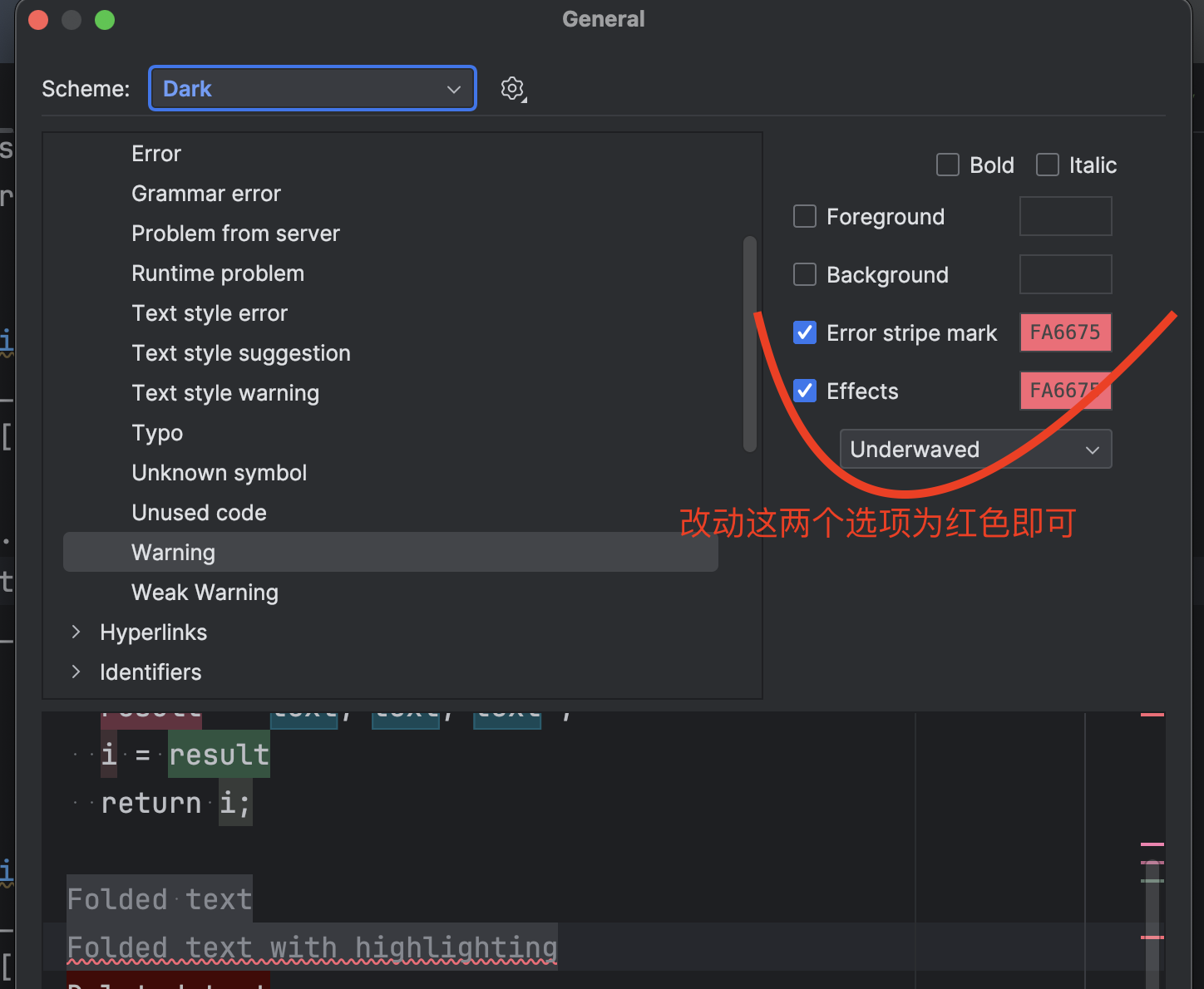
Task: Toggle the Italic checkbox
Action: point(1048,165)
